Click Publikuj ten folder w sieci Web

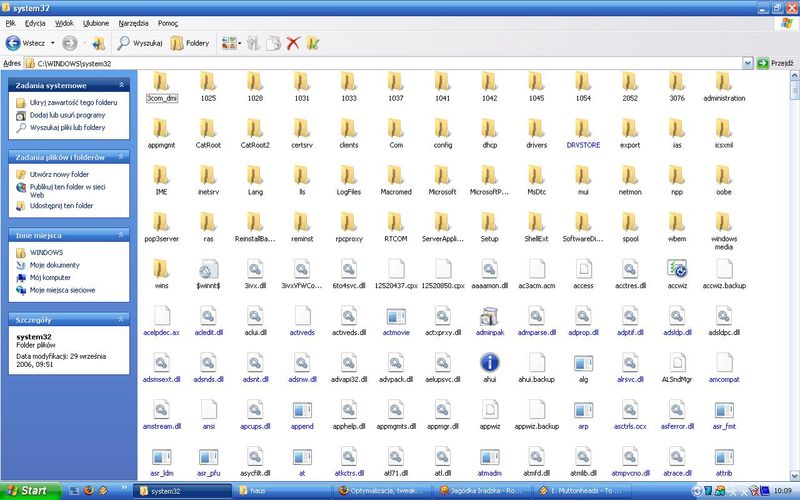coord(67,191)
